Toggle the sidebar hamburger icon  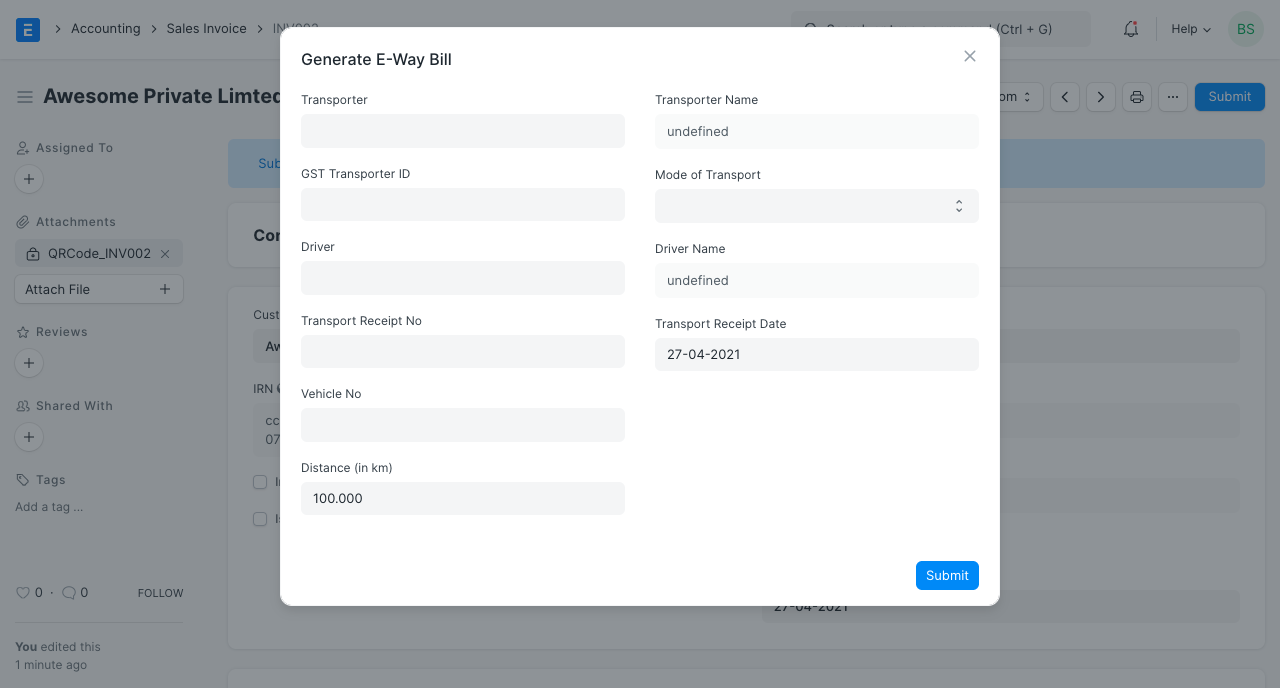tap(25, 97)
